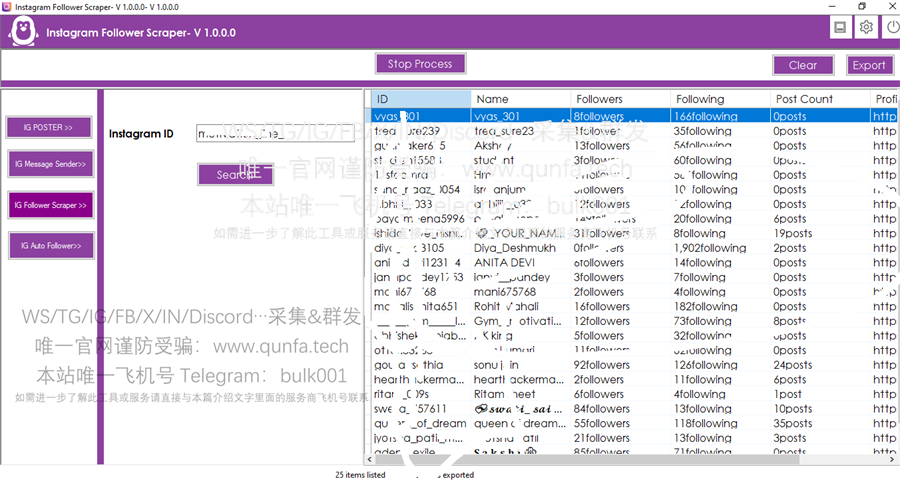Sort by the Name column header

[x=521, y=99]
